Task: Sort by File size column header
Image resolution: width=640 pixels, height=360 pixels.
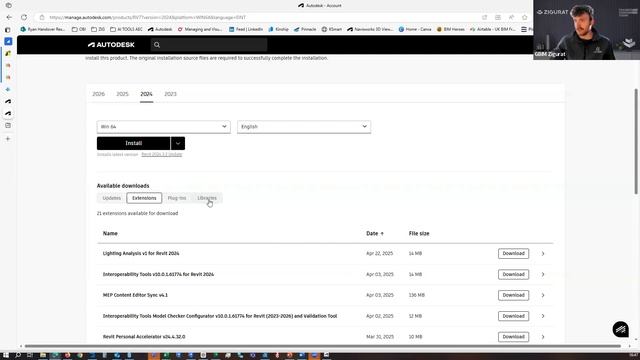Action: [419, 233]
